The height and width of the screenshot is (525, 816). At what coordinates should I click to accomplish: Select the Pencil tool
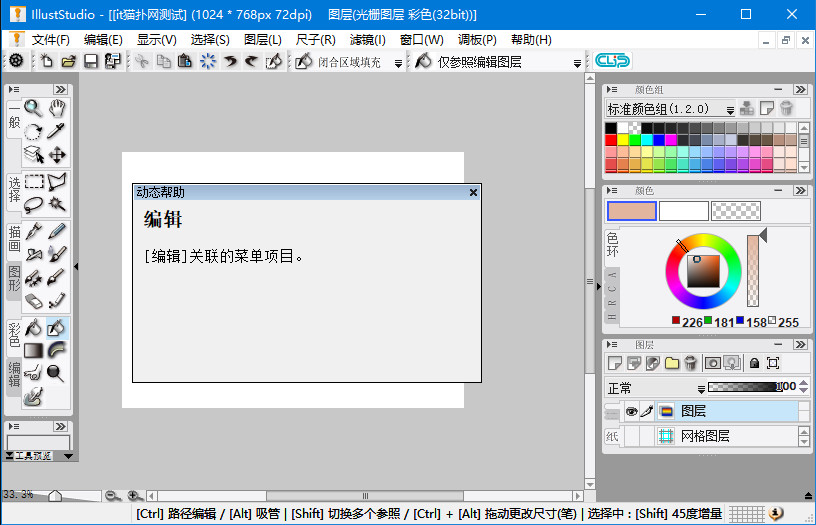click(x=57, y=231)
